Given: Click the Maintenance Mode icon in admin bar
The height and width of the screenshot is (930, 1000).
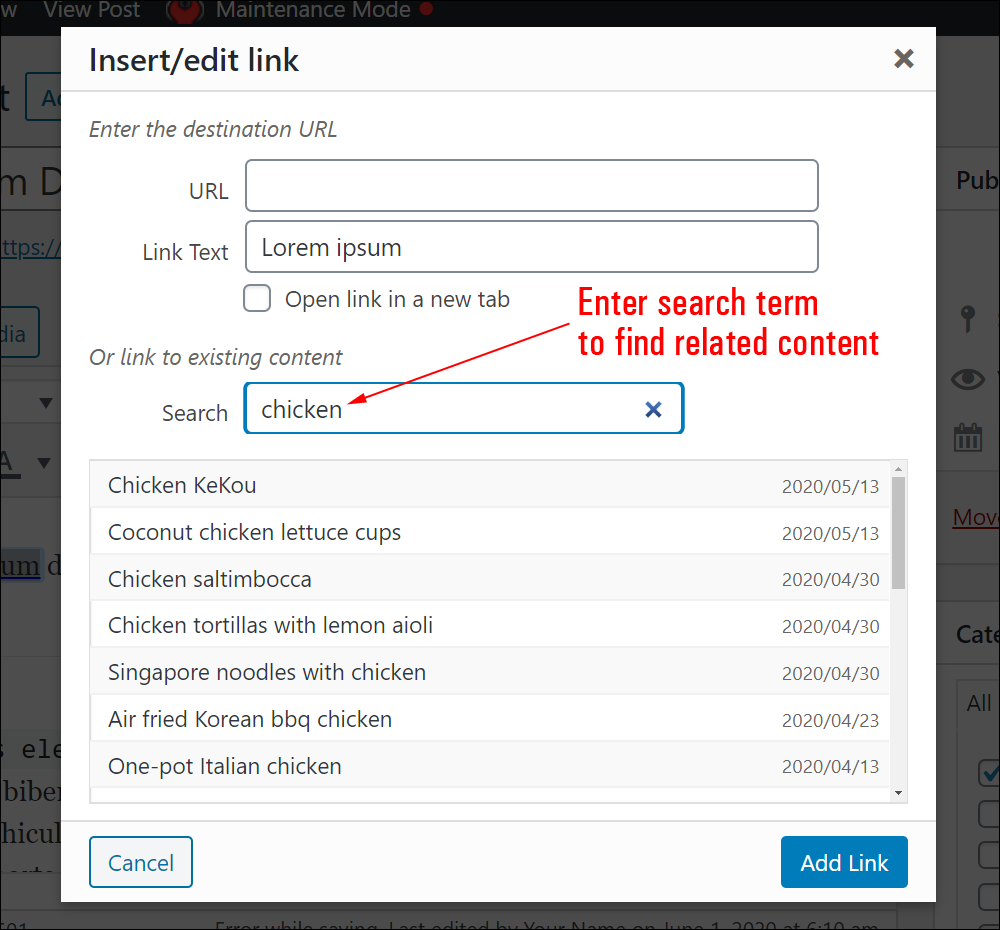Looking at the screenshot, I should click(x=185, y=11).
